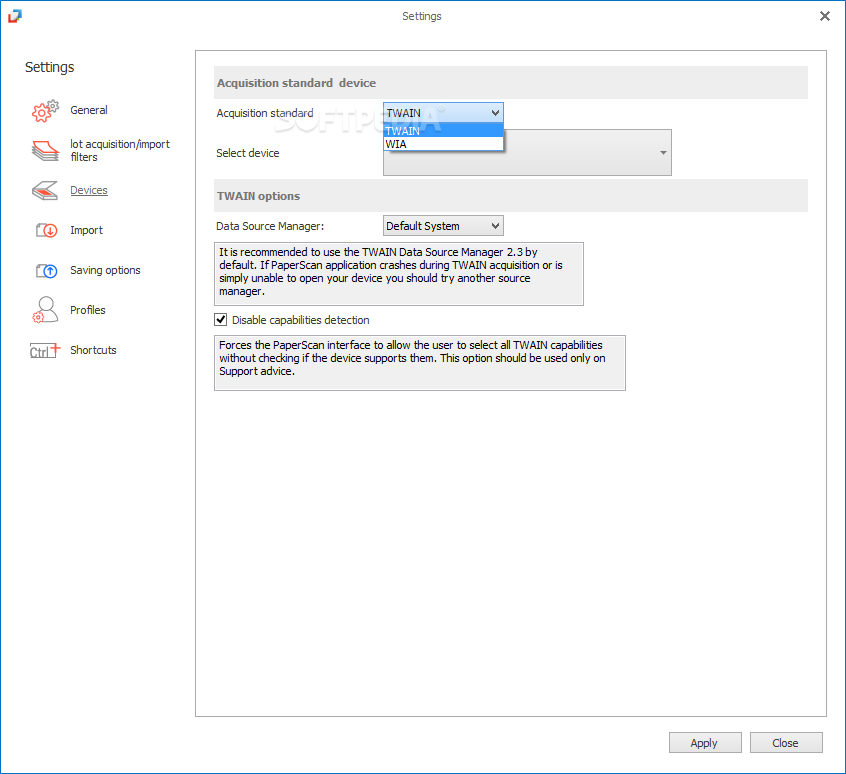Open the General settings section

tap(88, 110)
